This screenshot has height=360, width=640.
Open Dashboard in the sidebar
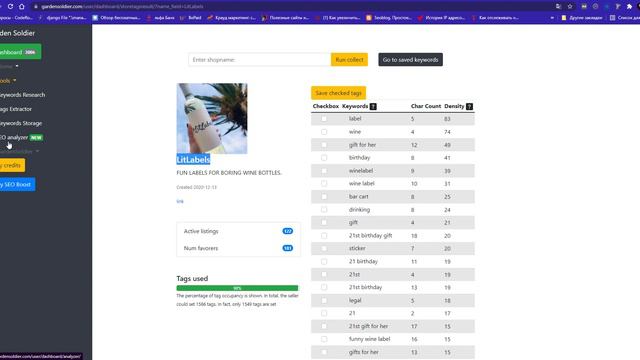pos(20,52)
